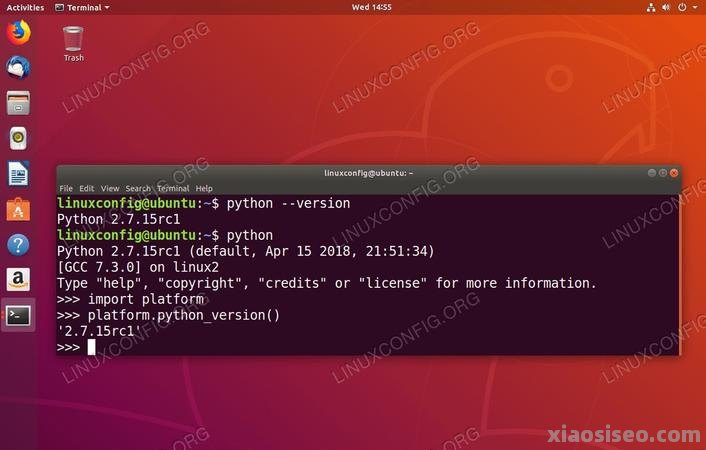
Task: Click the 'Type "help", "copyright"' information line
Action: [x=327, y=283]
